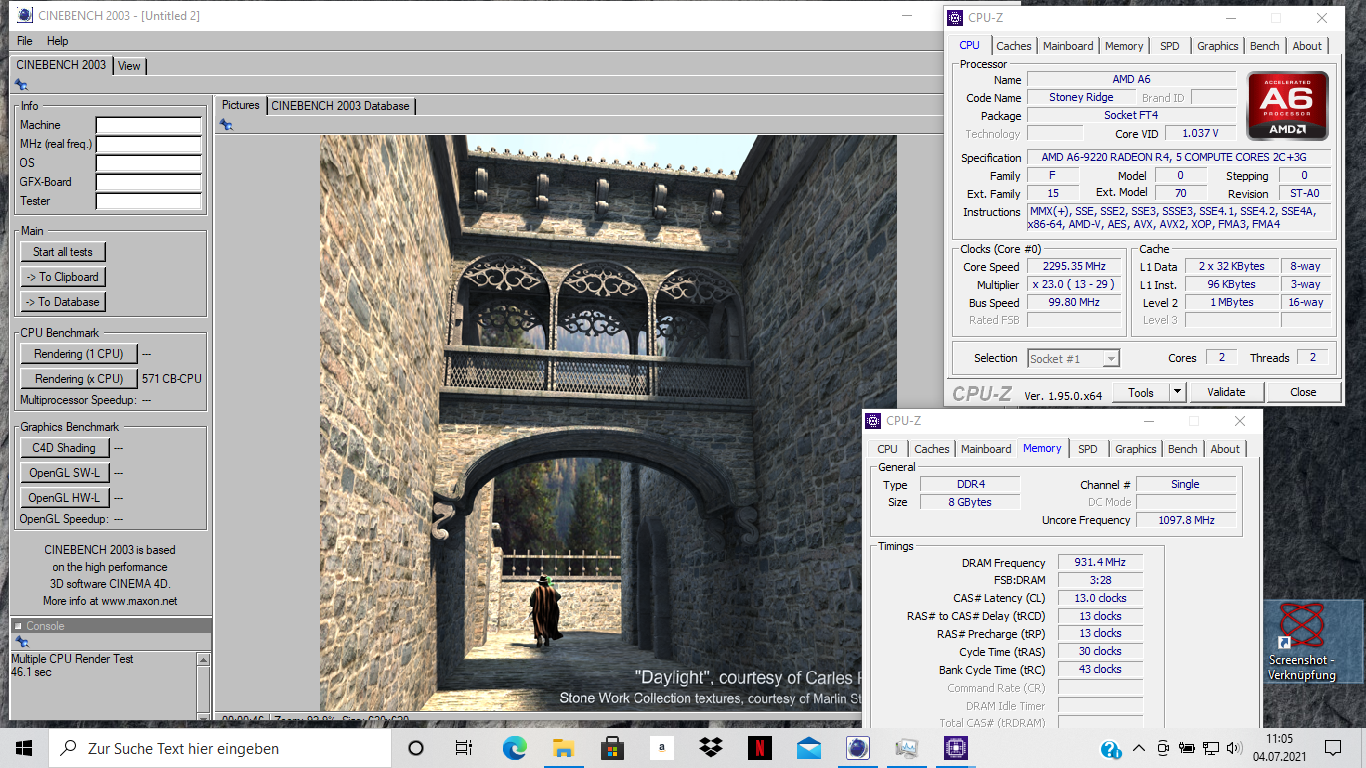Screen dimensions: 1366x768
Task: Start the OpenGL SW-L test
Action: (64, 473)
